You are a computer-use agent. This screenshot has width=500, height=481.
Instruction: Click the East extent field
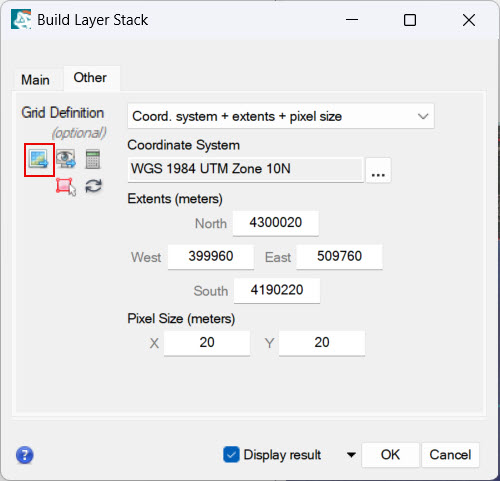tap(339, 257)
